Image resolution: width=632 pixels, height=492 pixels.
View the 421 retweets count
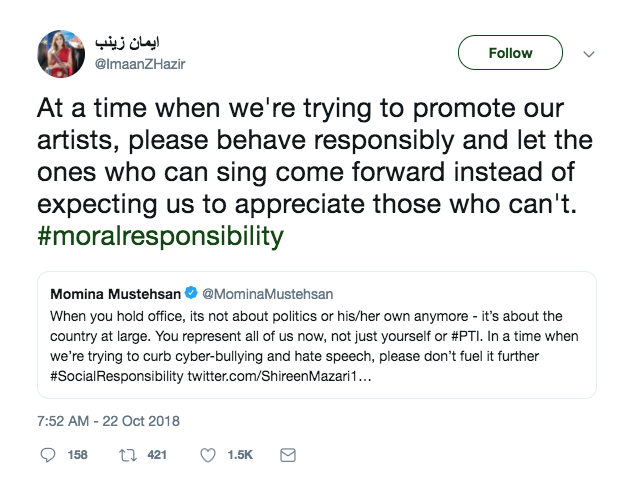coord(155,455)
